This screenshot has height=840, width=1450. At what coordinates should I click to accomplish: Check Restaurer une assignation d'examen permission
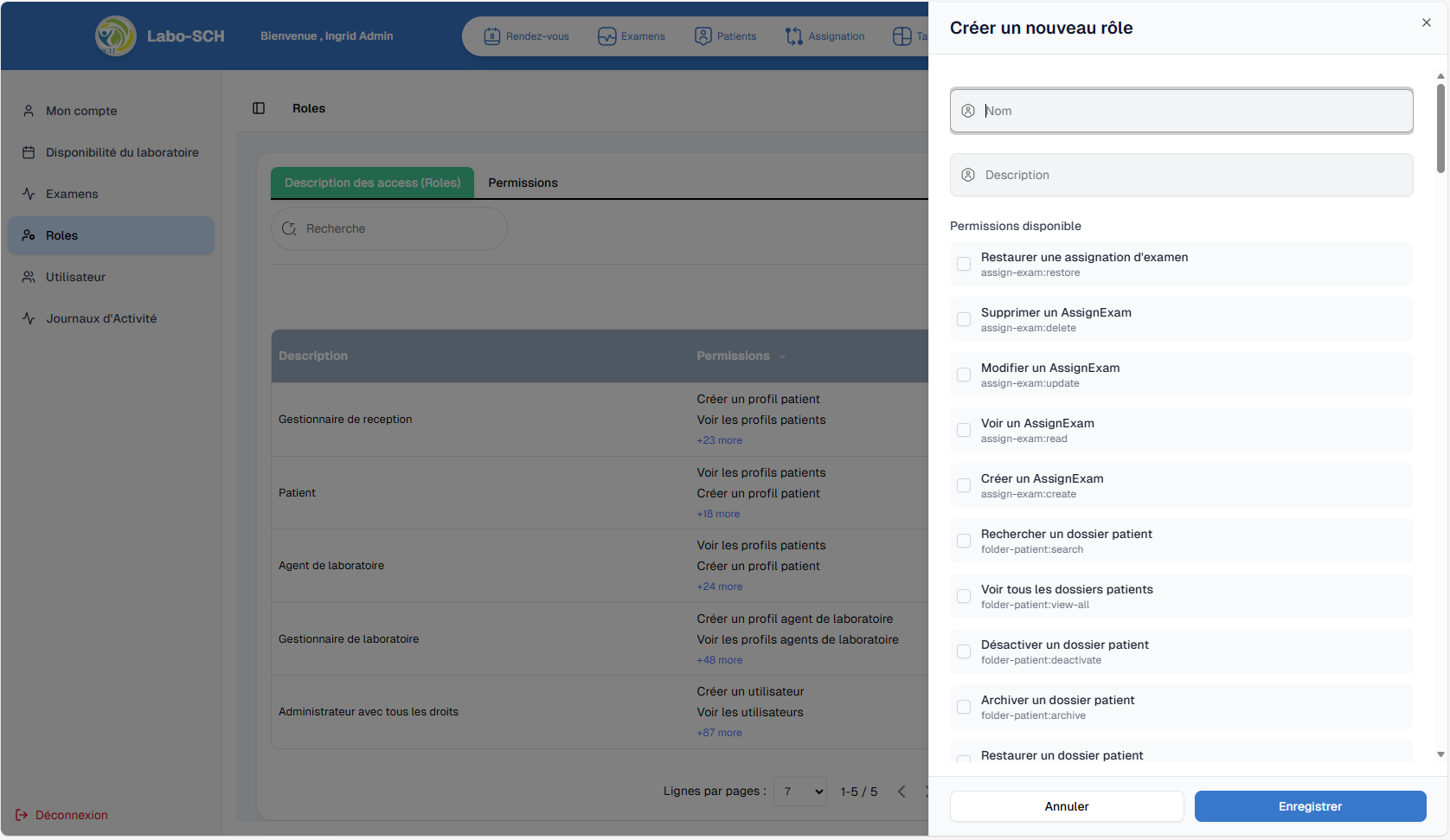(x=964, y=264)
